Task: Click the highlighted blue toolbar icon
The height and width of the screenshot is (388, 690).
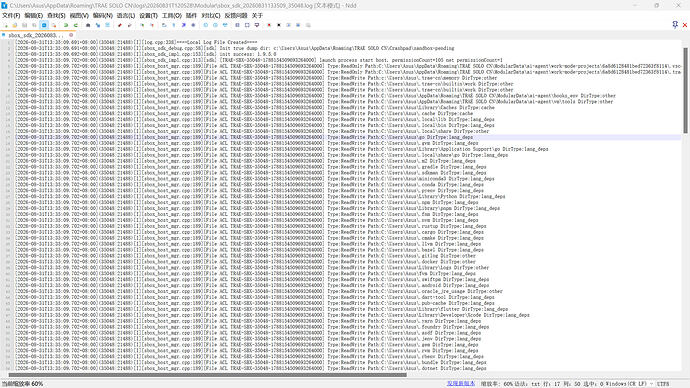Action: (44, 25)
